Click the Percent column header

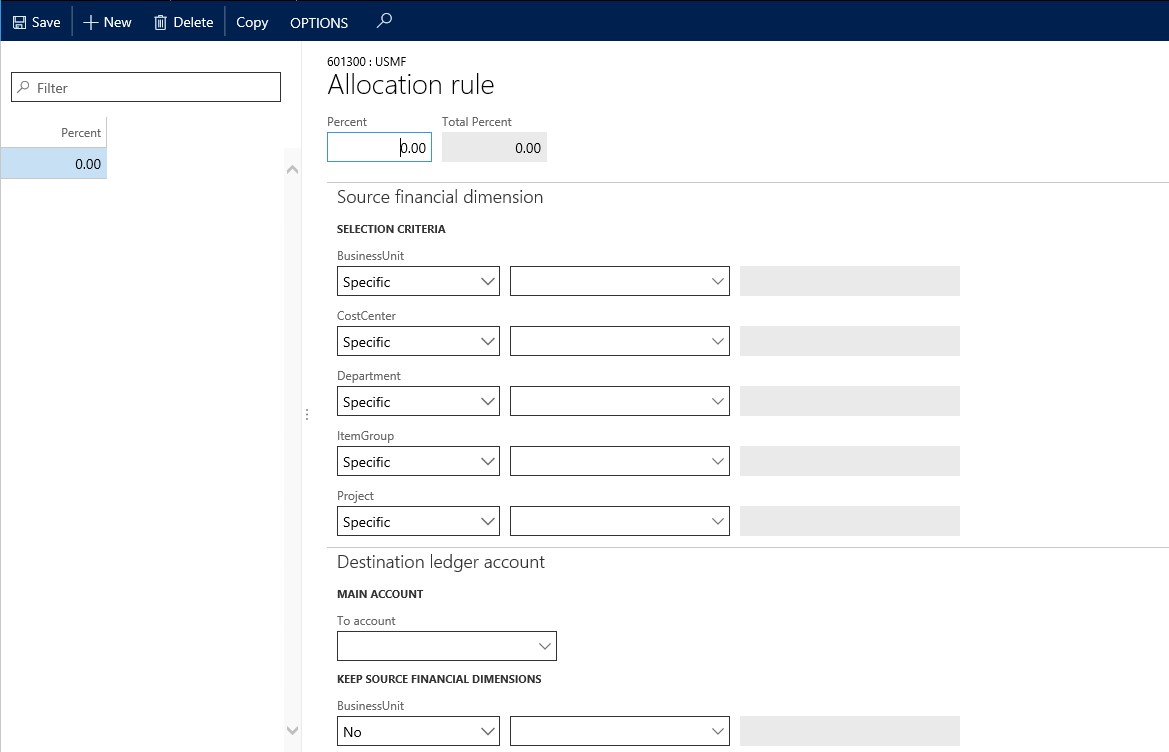80,133
